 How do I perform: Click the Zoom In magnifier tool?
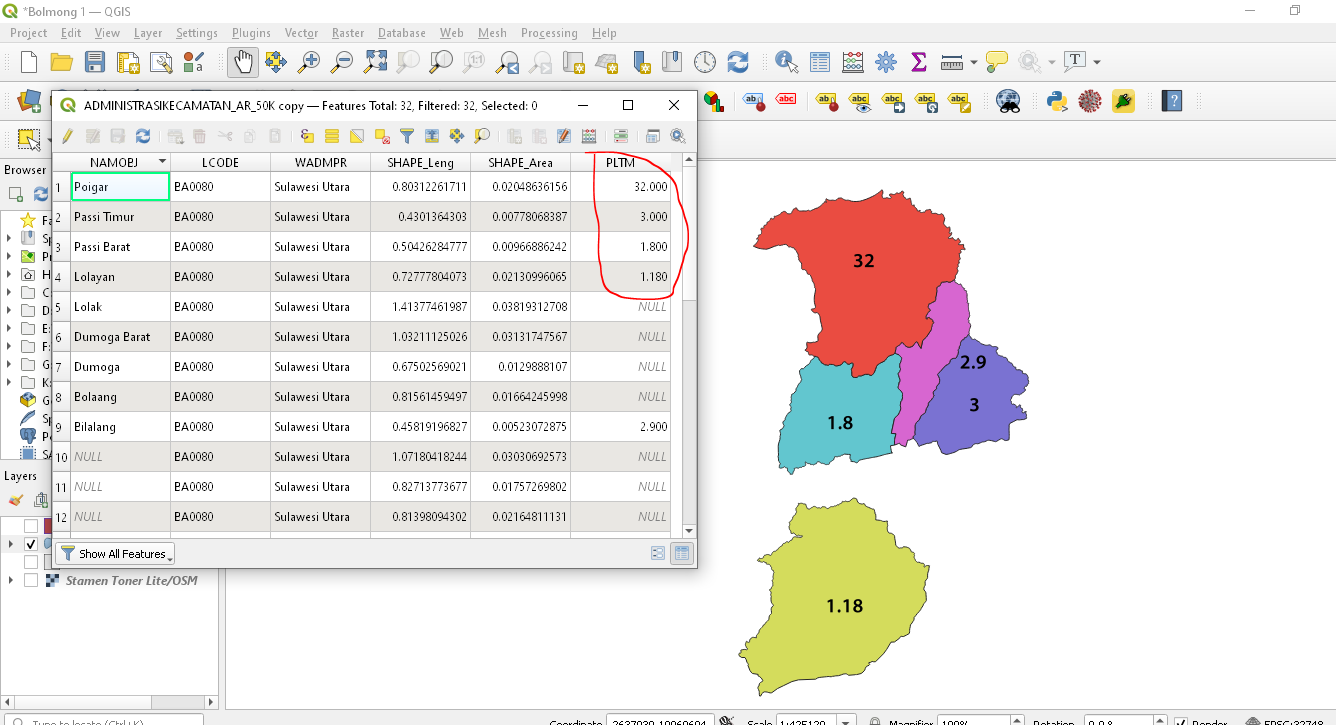309,62
